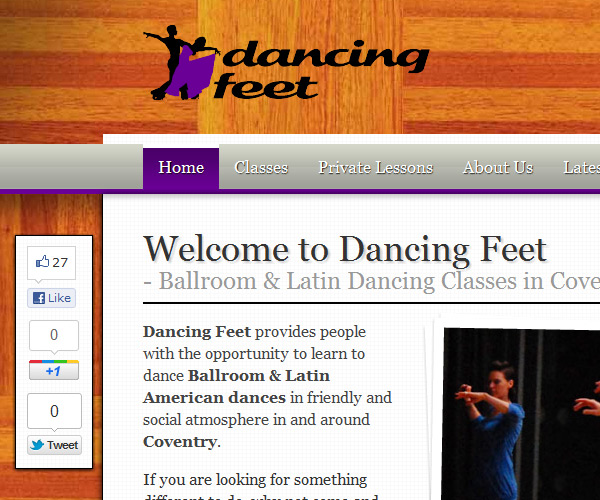Open the count bubble above Google +1
The height and width of the screenshot is (500, 600).
[x=54, y=336]
